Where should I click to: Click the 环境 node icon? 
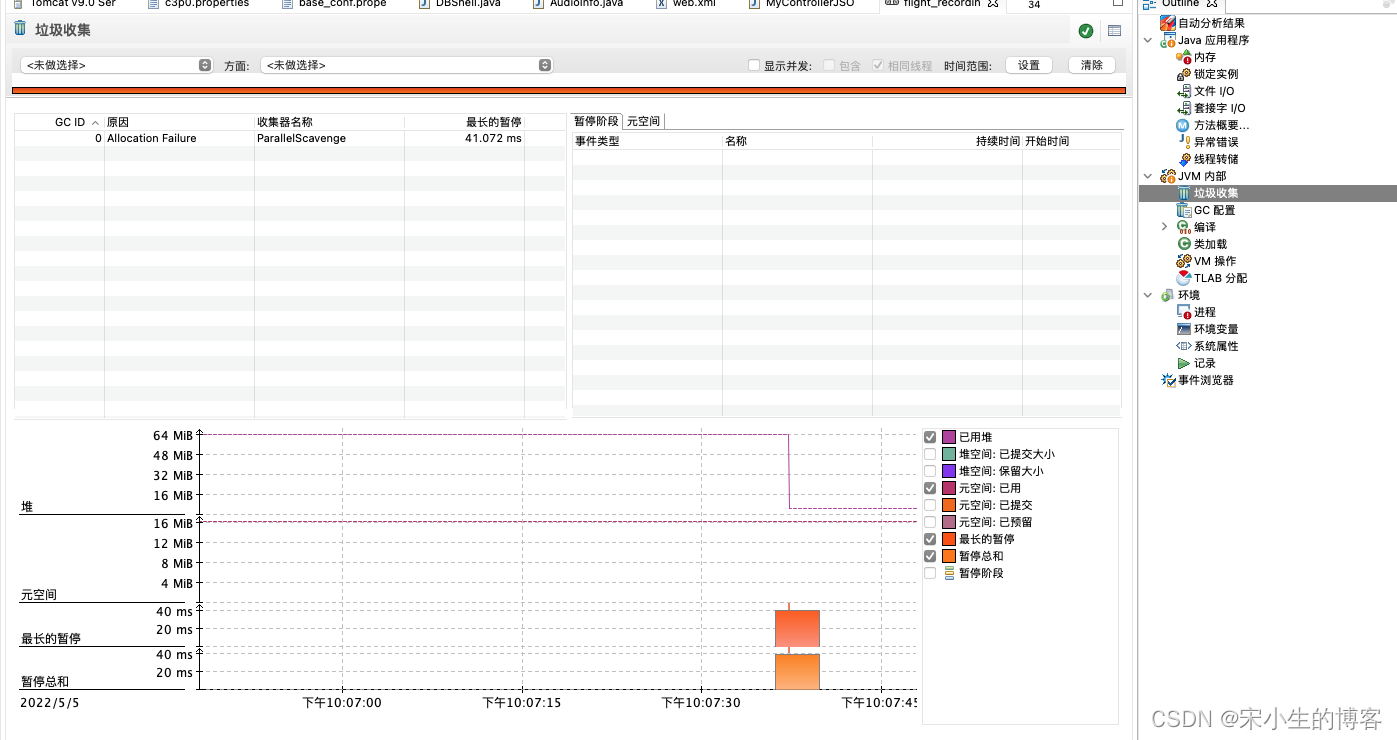coord(1168,295)
